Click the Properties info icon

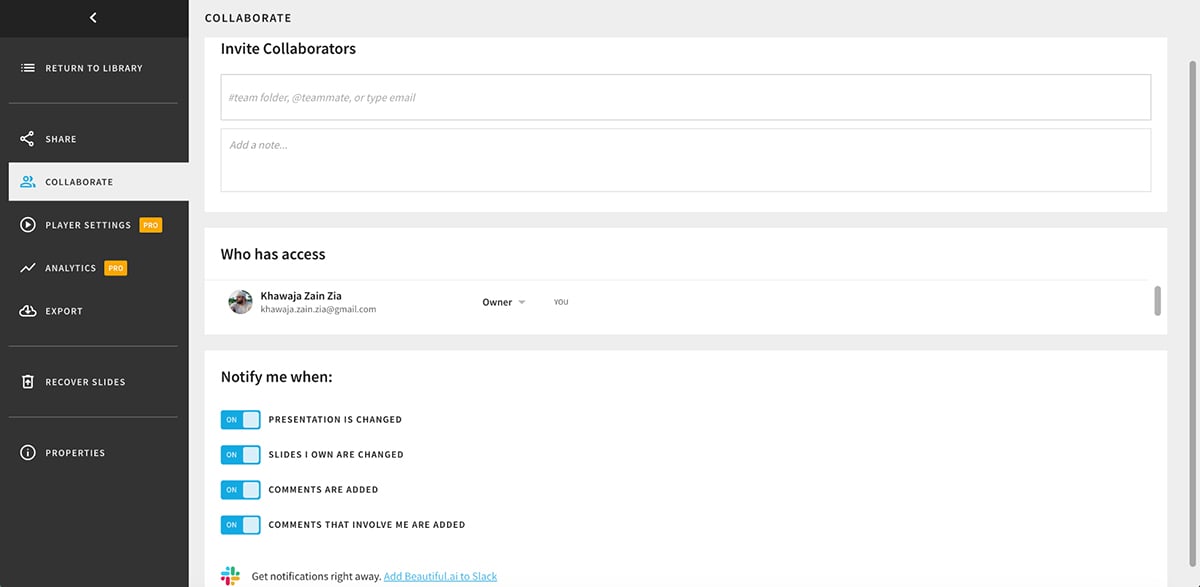[28, 453]
